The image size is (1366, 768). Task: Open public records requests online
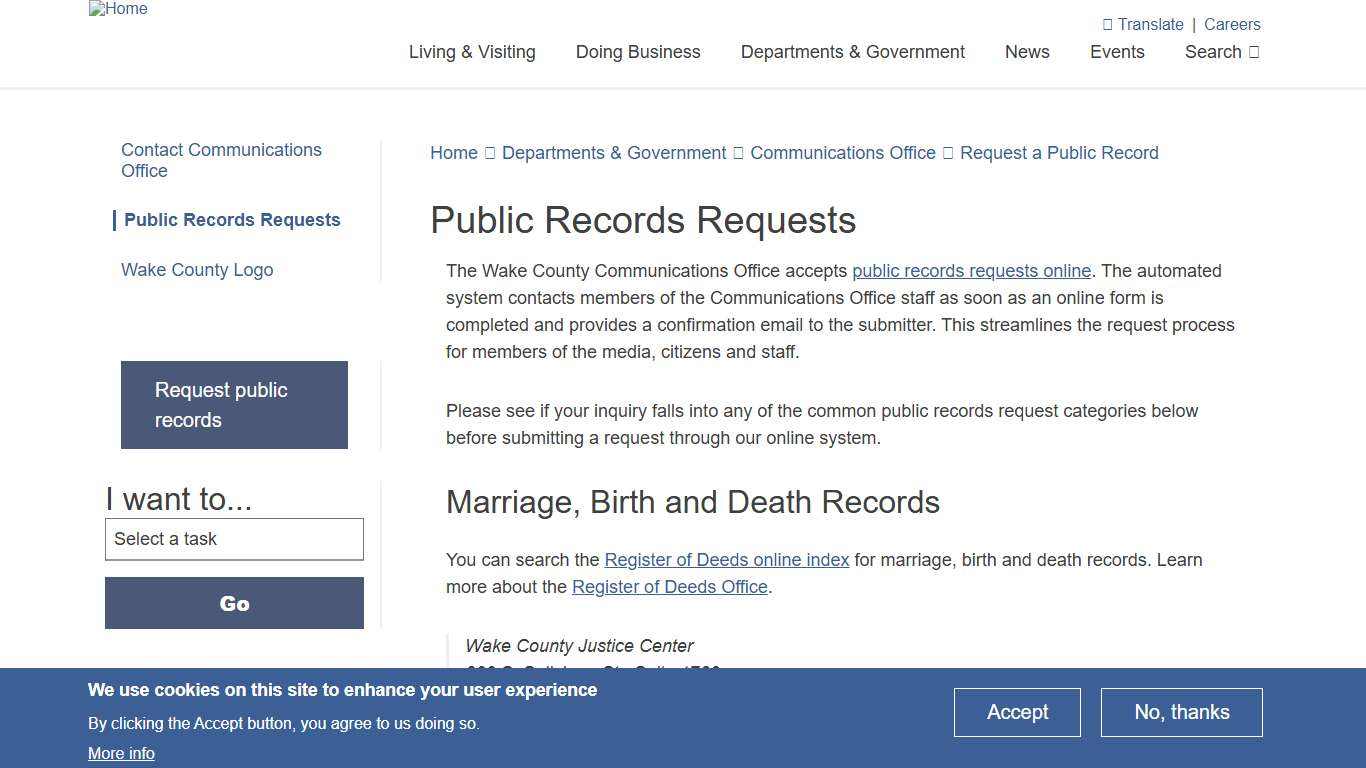coord(971,271)
